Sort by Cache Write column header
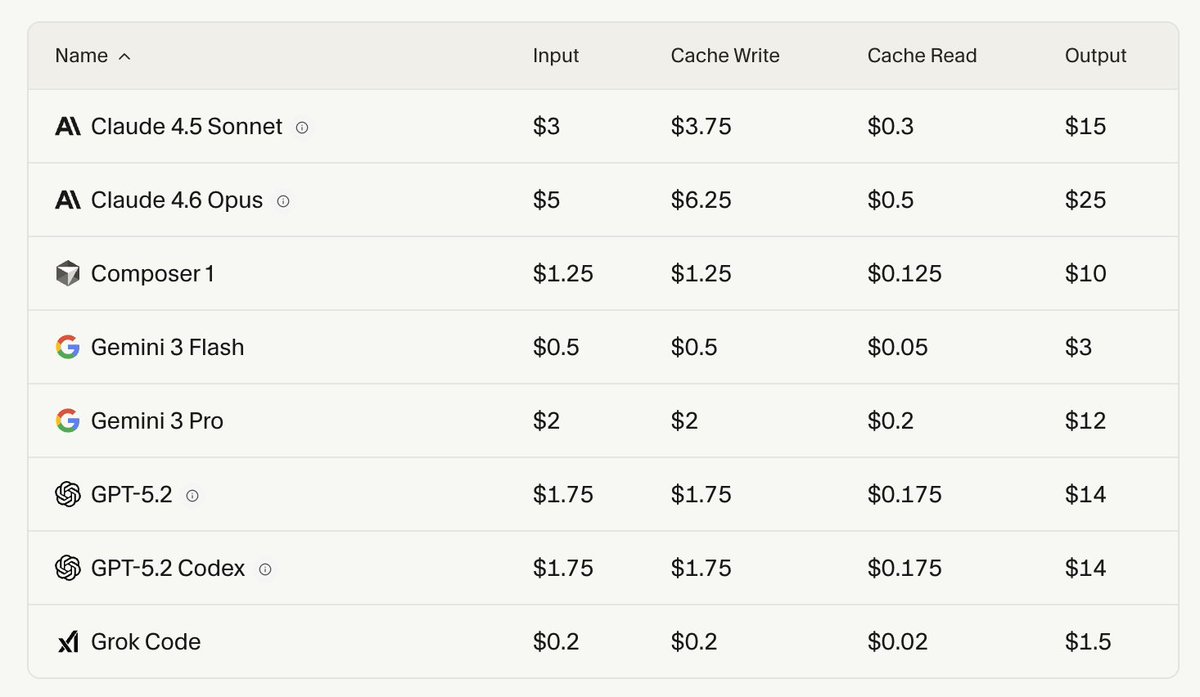The height and width of the screenshot is (697, 1200). pos(724,56)
